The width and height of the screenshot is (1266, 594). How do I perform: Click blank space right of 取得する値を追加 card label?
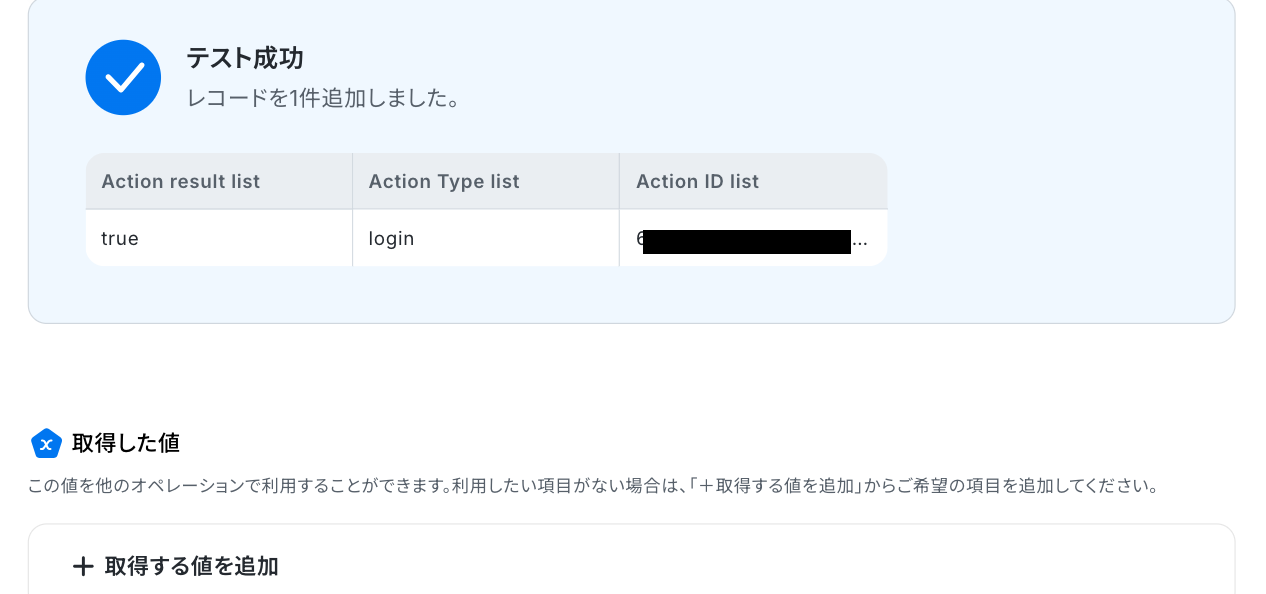pos(750,567)
